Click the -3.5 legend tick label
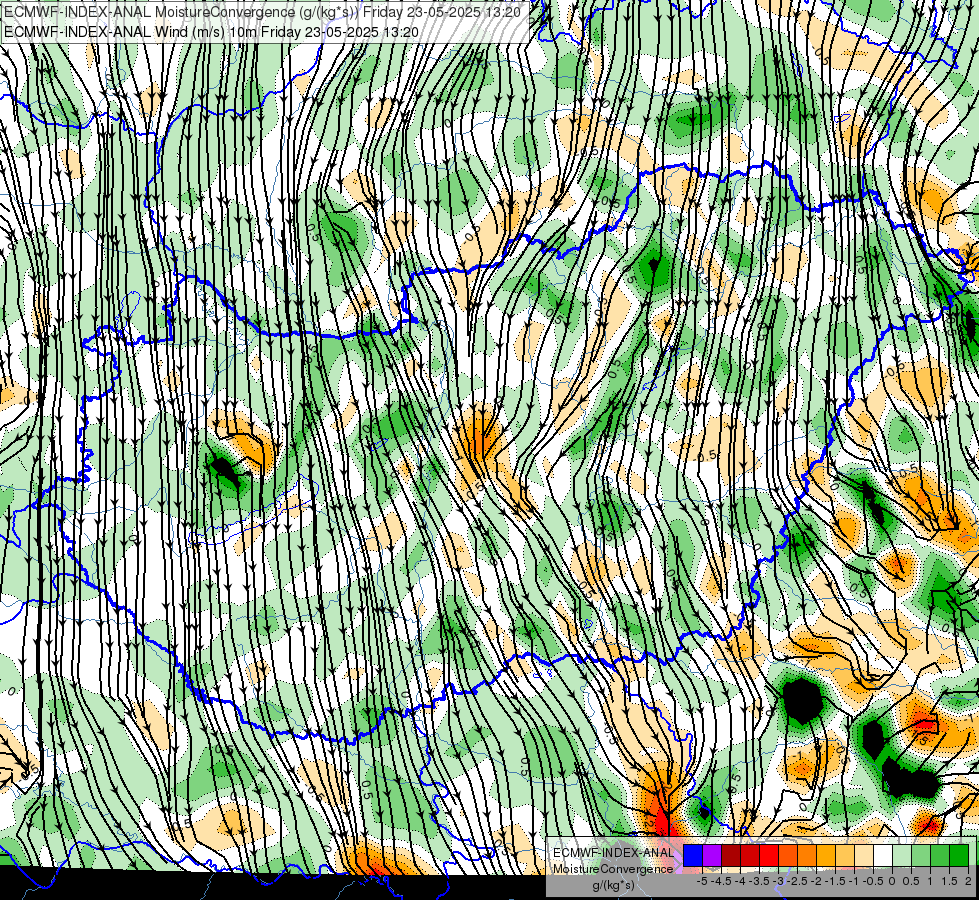Viewport: 979px width, 900px height. (x=759, y=881)
